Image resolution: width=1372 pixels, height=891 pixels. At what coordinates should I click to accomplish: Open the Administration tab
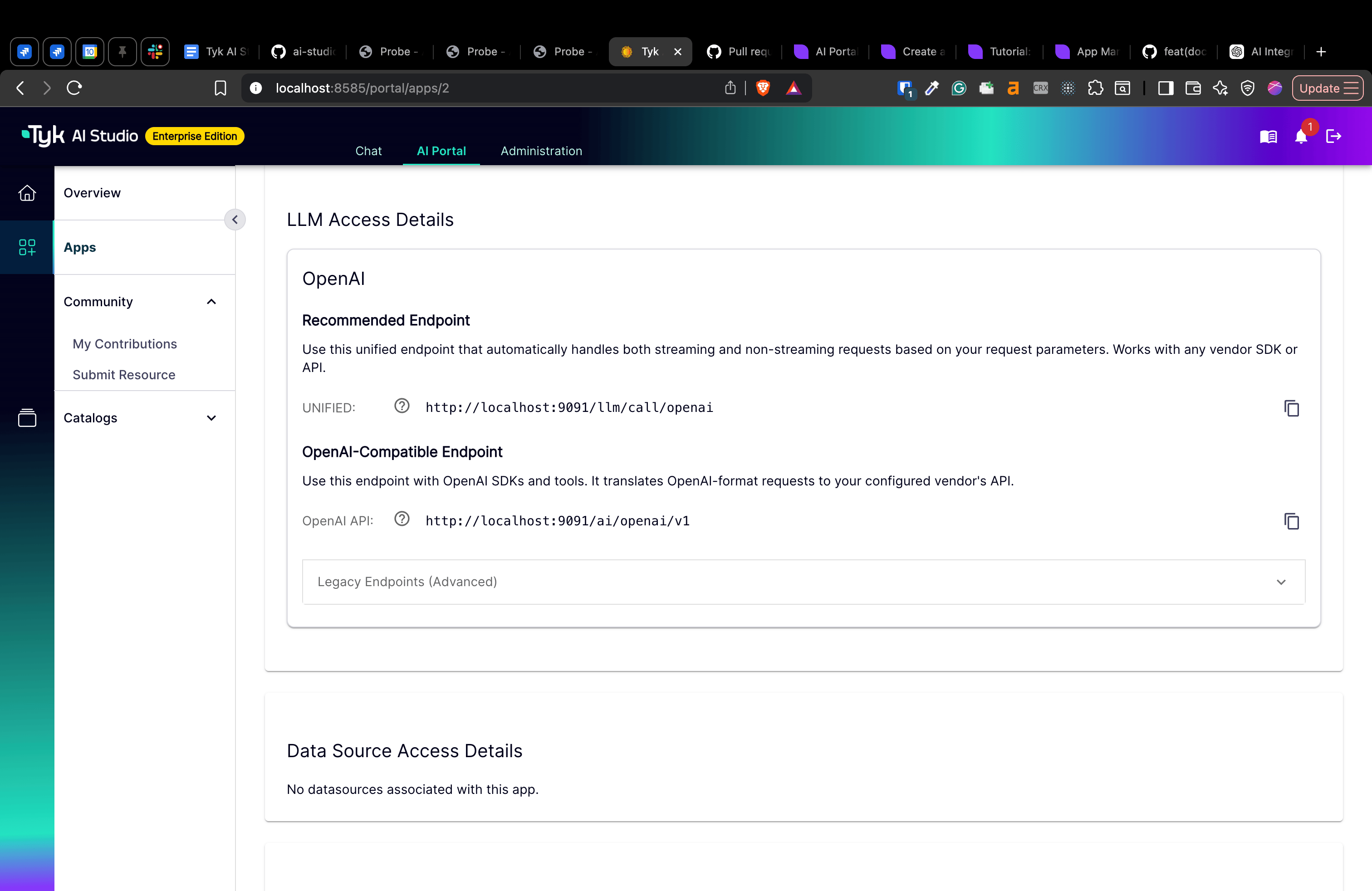click(541, 151)
